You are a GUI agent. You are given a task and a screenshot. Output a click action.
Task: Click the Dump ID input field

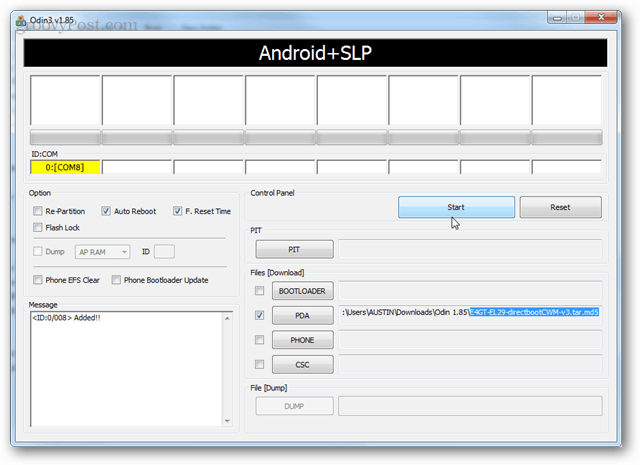[x=164, y=251]
